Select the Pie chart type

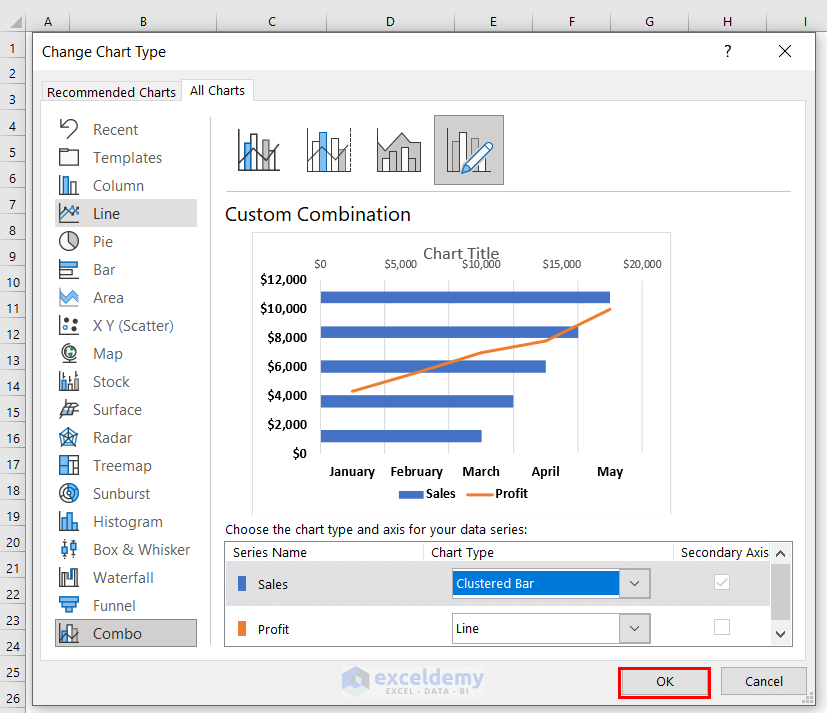[107, 241]
